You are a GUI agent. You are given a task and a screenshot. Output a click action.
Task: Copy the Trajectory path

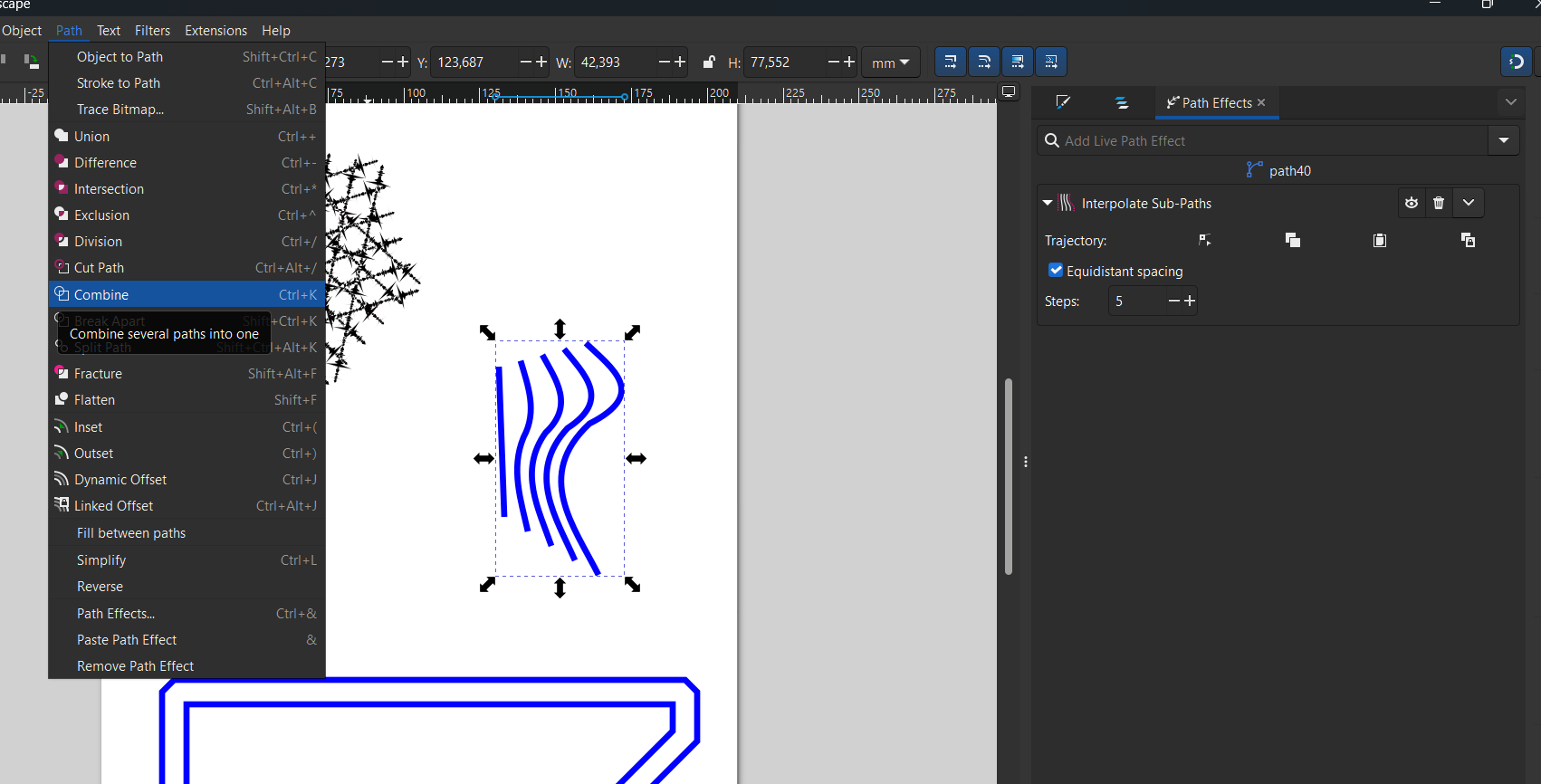pos(1292,240)
